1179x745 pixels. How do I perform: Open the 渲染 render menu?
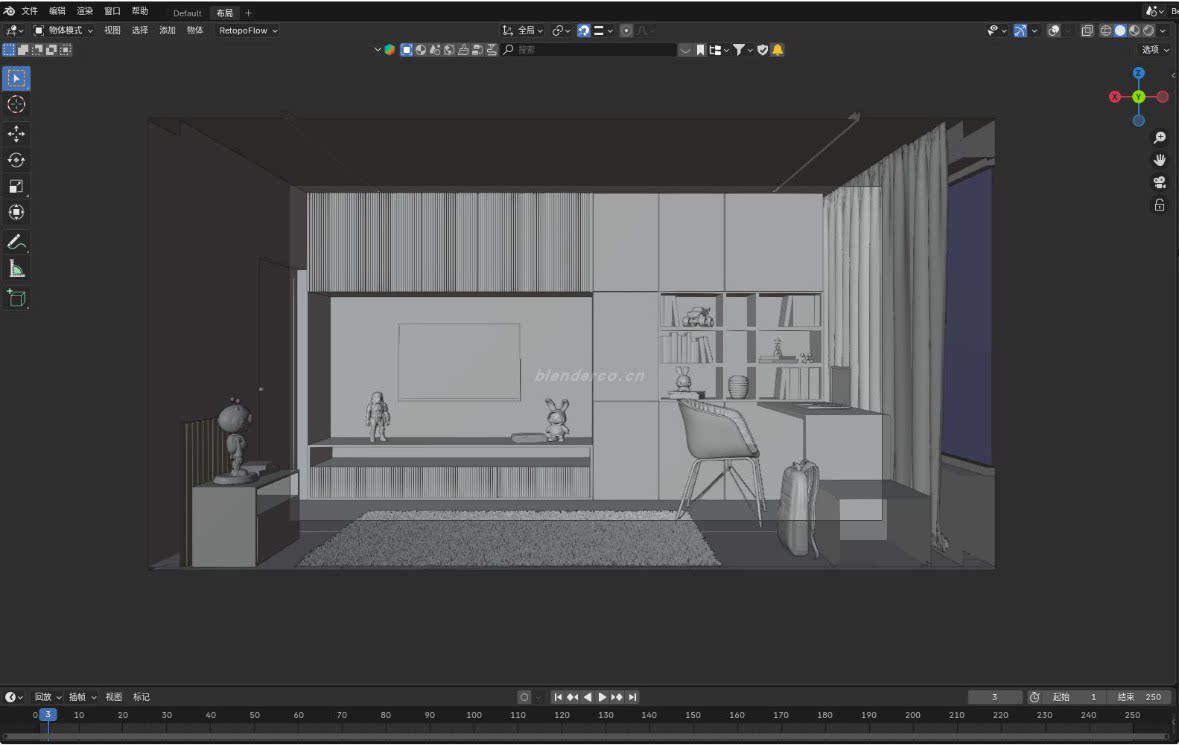click(85, 11)
